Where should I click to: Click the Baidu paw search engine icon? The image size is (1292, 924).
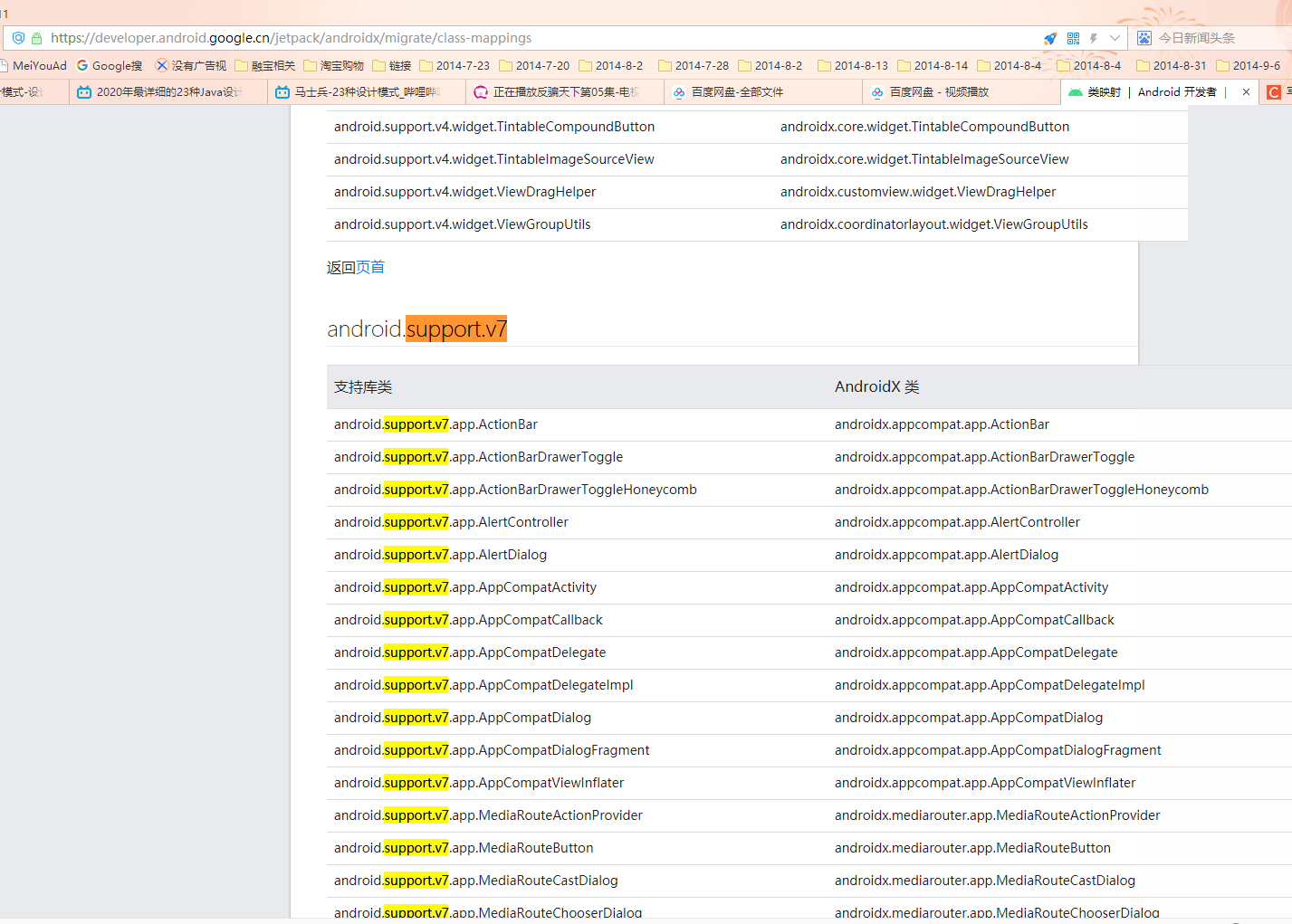click(1144, 38)
